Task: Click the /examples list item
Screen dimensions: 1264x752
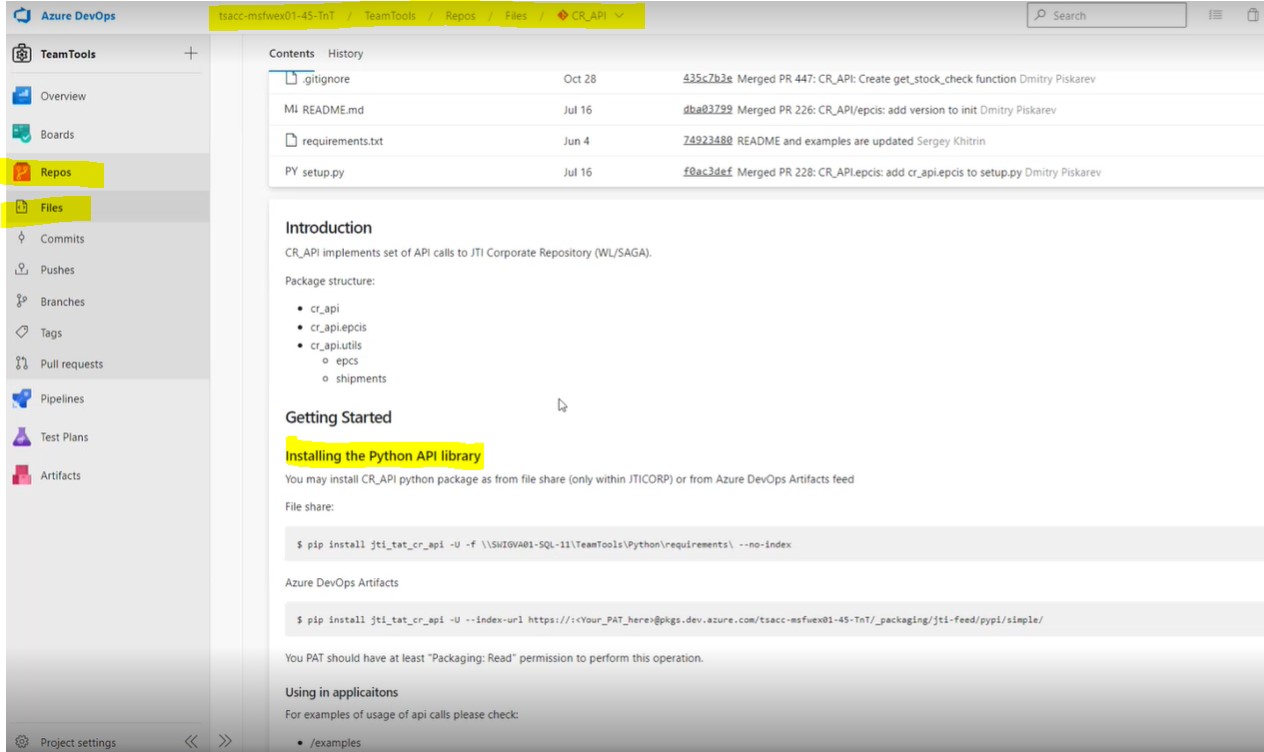Action: (x=335, y=743)
